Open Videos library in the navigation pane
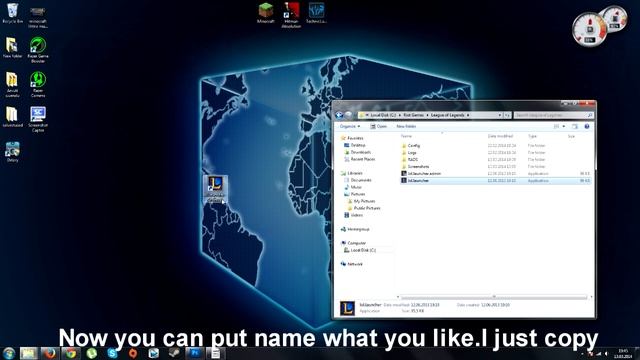This screenshot has width=640, height=360. pos(356,216)
